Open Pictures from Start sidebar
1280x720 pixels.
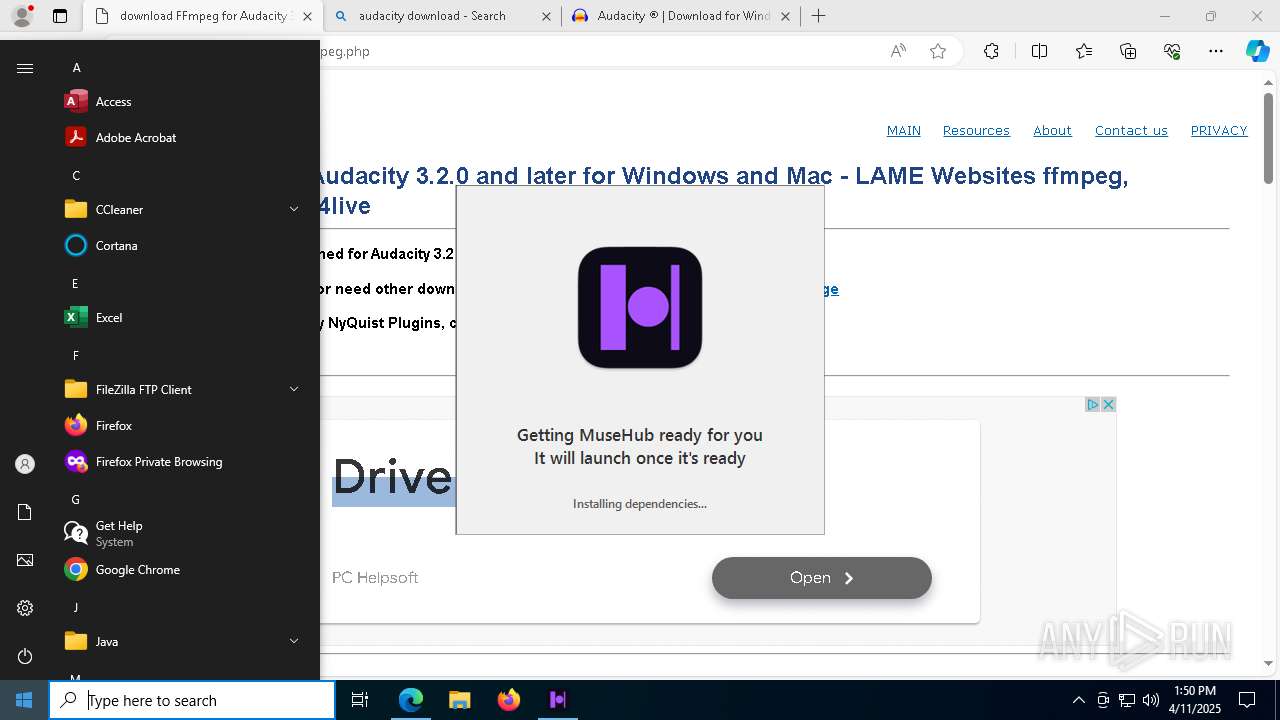coord(25,560)
